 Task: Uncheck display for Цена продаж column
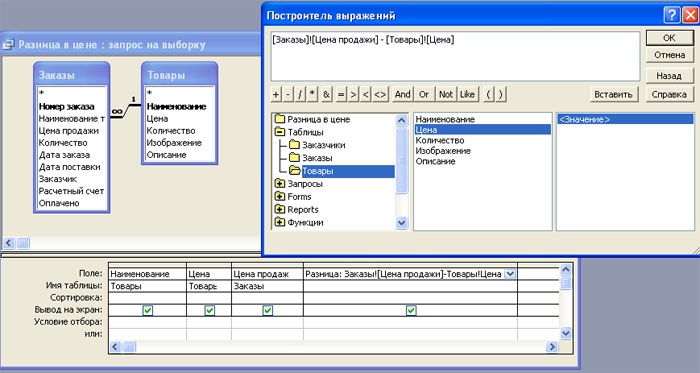point(267,310)
